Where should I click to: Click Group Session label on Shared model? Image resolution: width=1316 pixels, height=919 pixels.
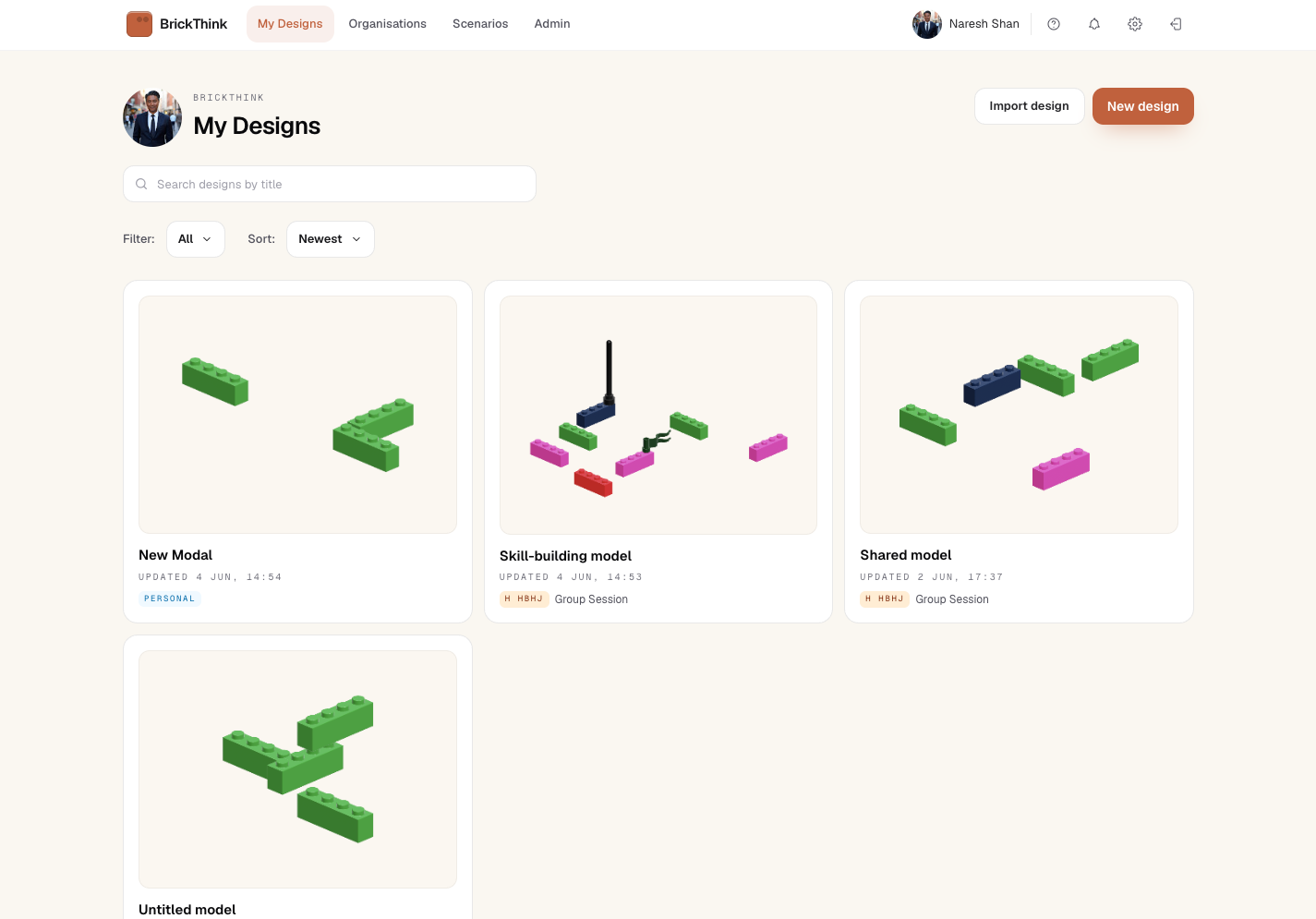pos(952,599)
